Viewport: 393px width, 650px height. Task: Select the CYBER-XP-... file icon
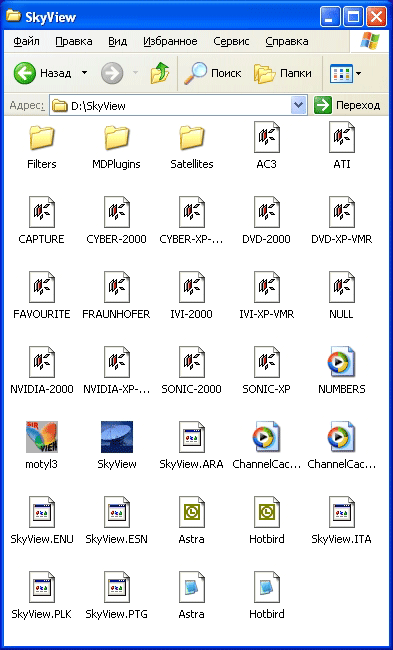pyautogui.click(x=192, y=212)
